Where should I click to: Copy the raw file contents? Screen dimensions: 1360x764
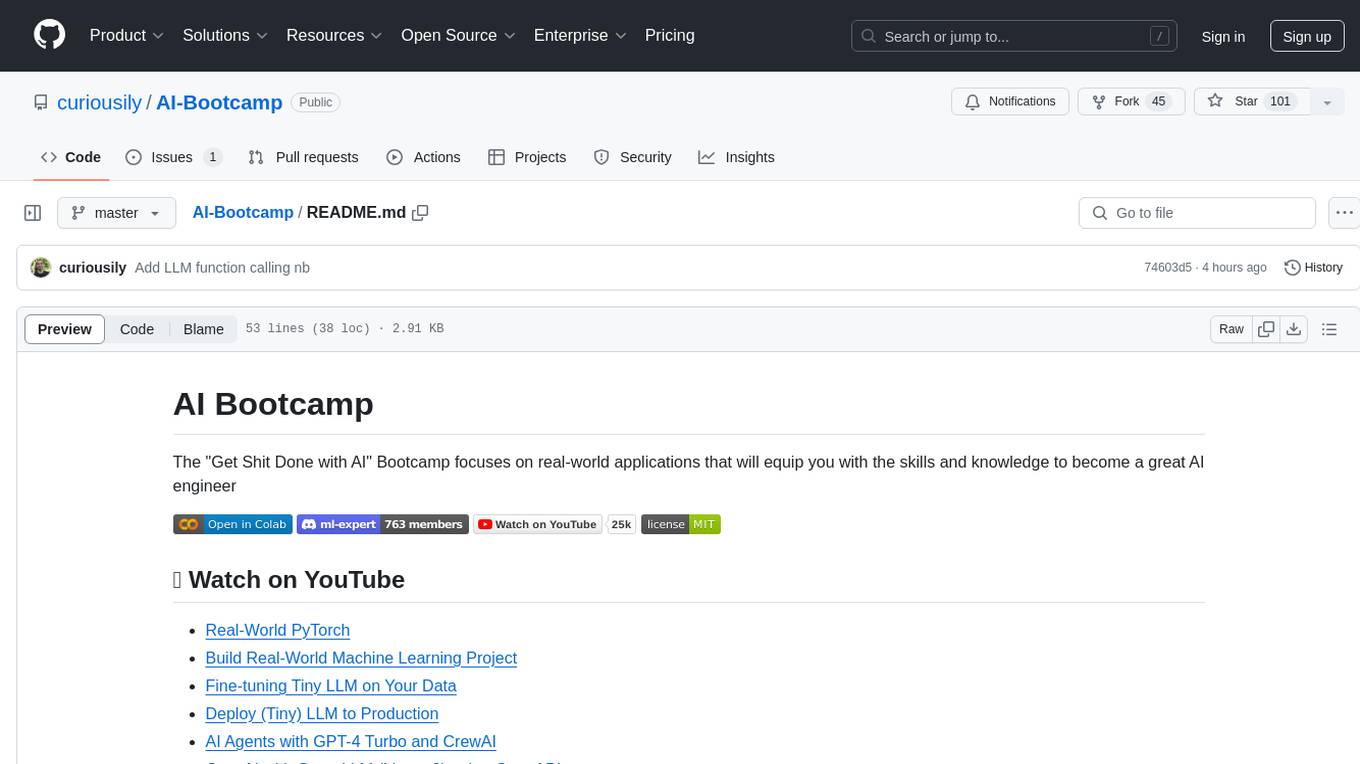1266,329
